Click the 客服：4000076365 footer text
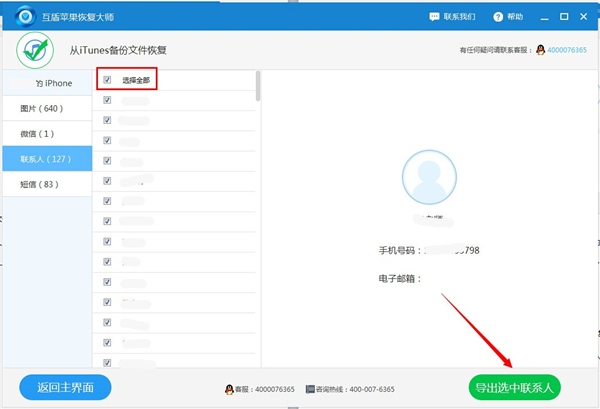Viewport: 600px width, 409px height. pyautogui.click(x=264, y=389)
